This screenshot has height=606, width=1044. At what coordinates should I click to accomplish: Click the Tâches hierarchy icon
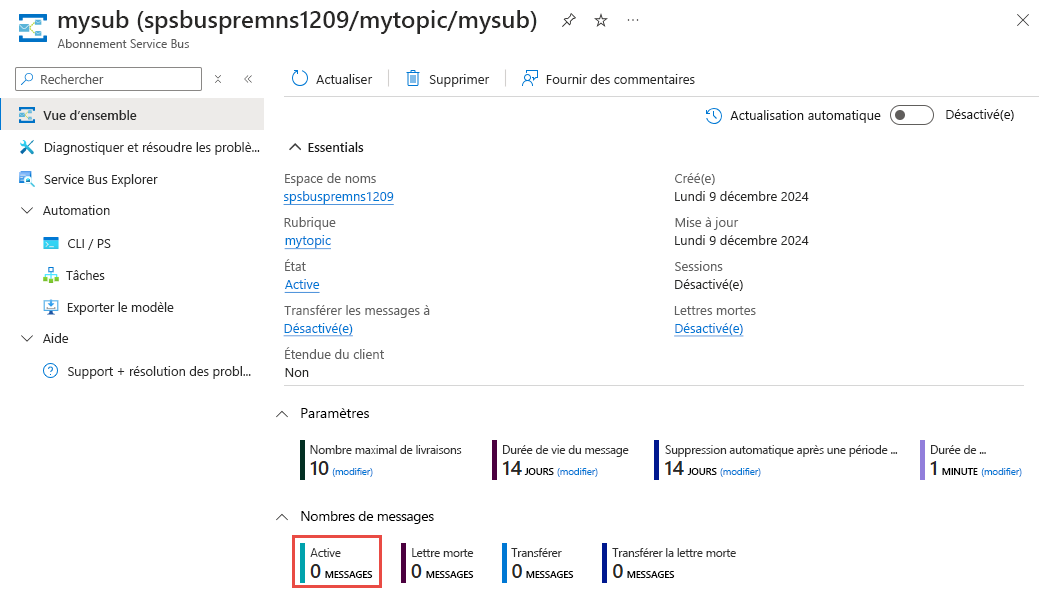(x=51, y=275)
